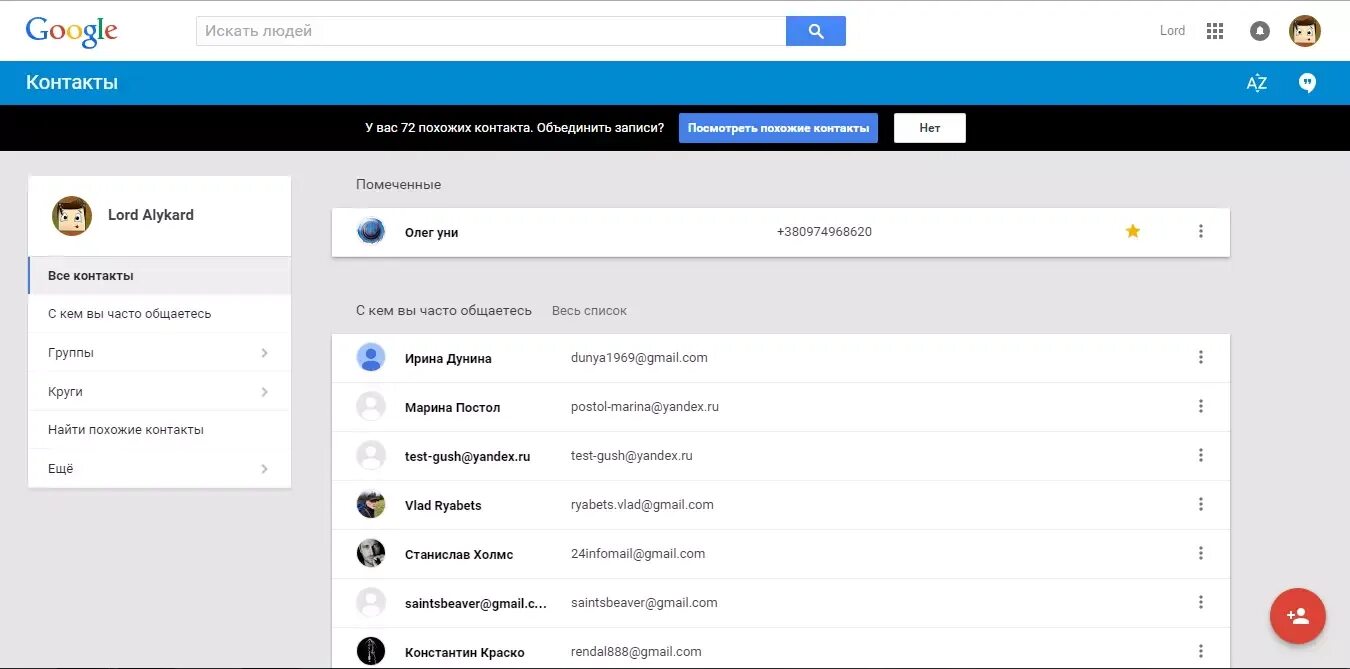This screenshot has height=669, width=1350.
Task: Select Найти похожие контакты in sidebar
Action: [160, 429]
